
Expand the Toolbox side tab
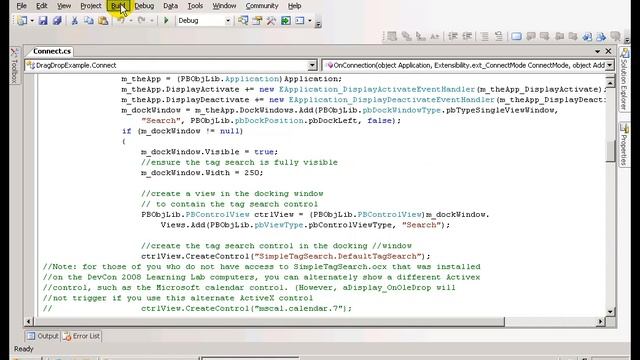[x=14, y=66]
